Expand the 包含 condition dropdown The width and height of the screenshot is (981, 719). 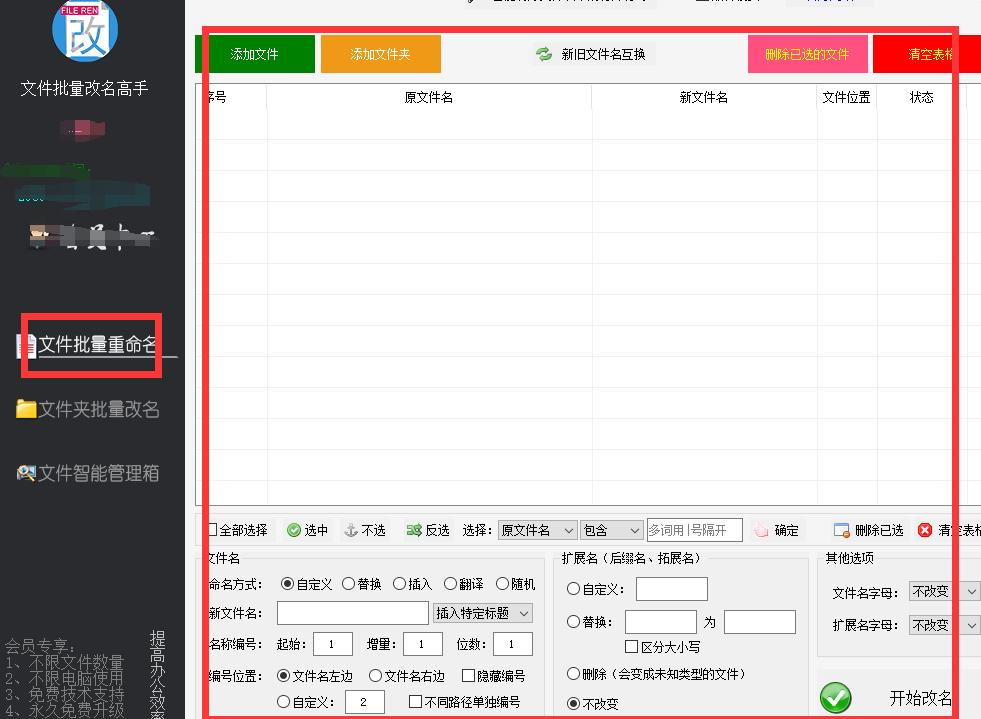tap(612, 530)
